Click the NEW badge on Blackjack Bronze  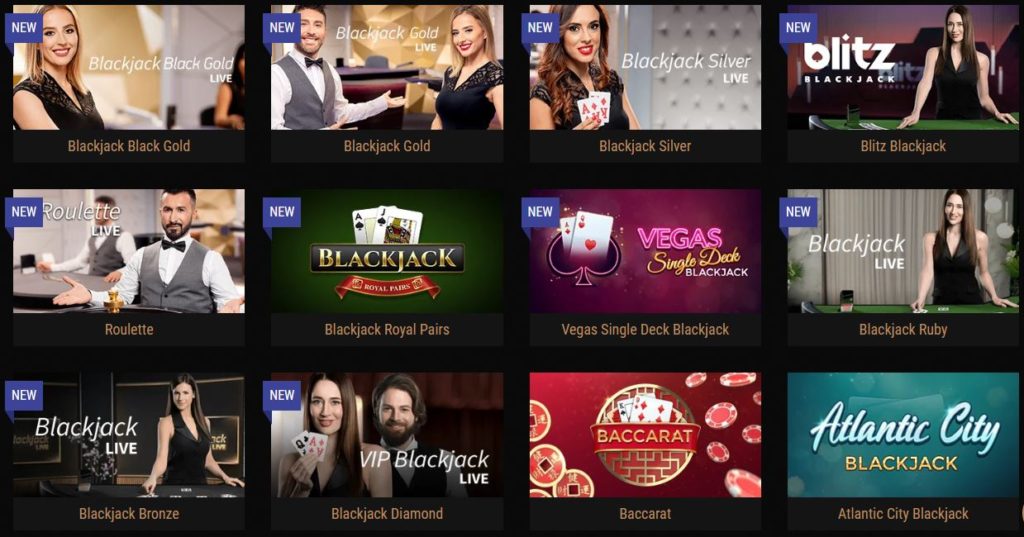point(24,396)
